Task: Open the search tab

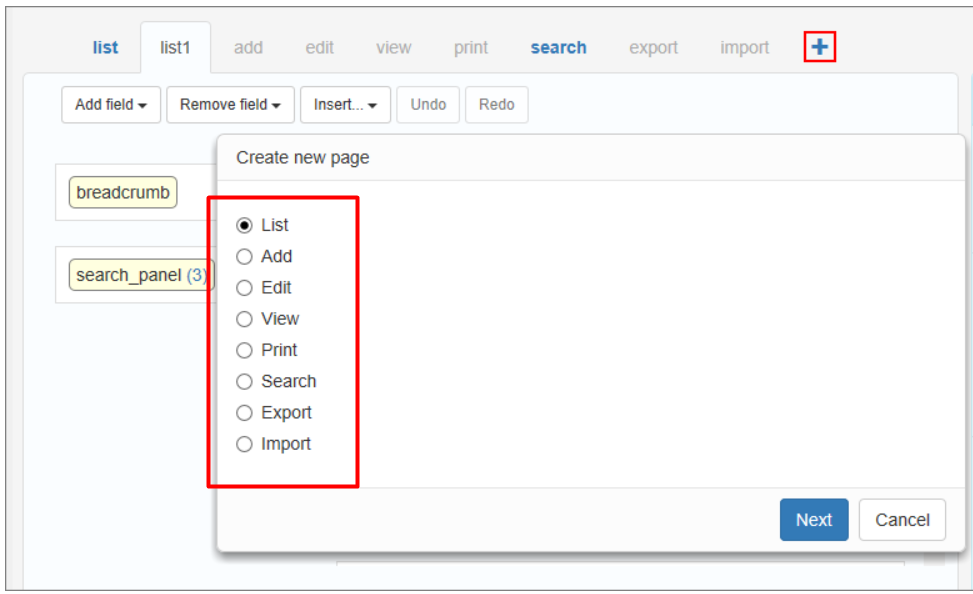Action: (x=558, y=48)
